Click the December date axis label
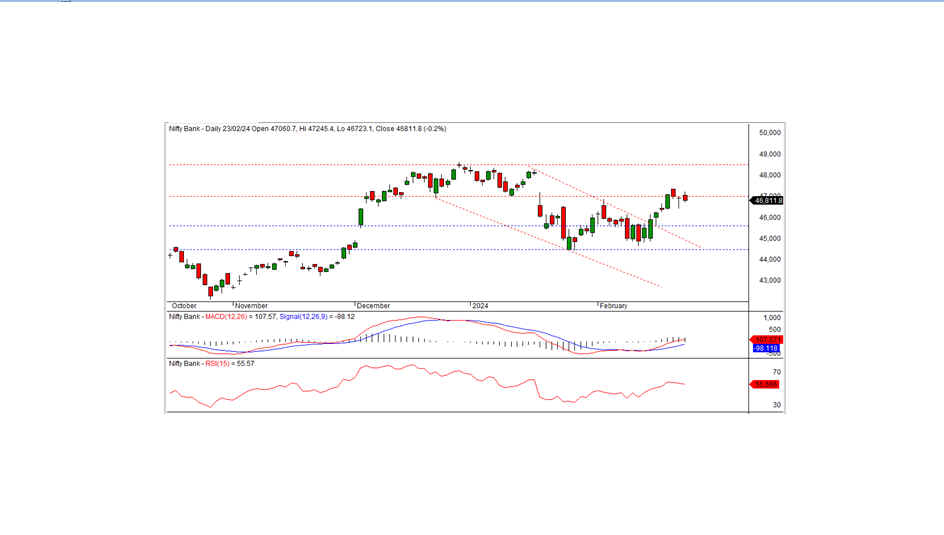944x535 pixels. (x=373, y=306)
